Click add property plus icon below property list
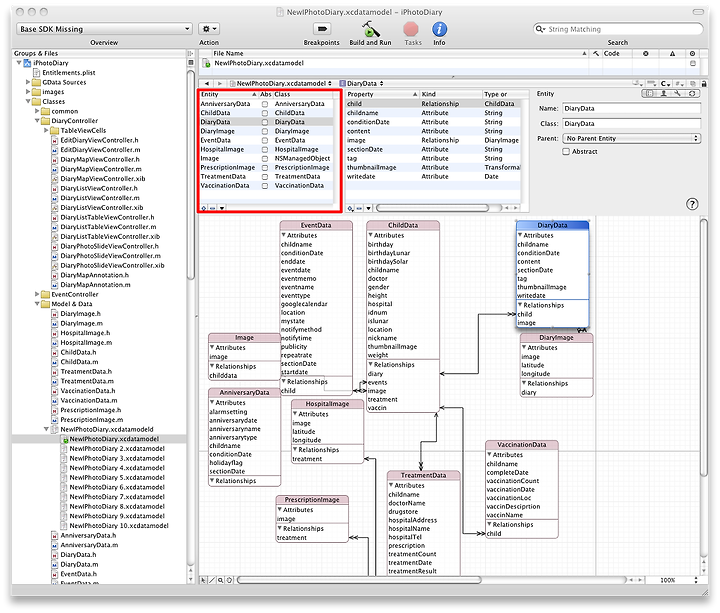The image size is (720, 613). 351,208
